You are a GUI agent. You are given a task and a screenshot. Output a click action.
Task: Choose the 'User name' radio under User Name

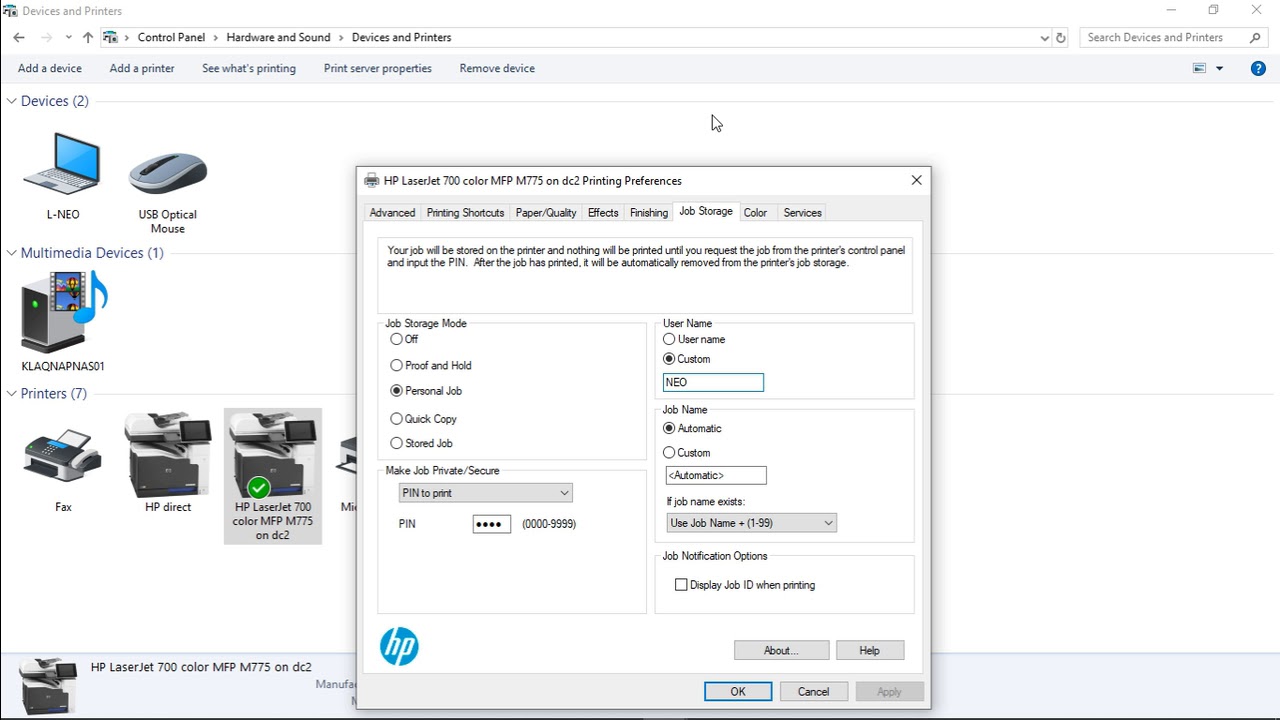(670, 339)
